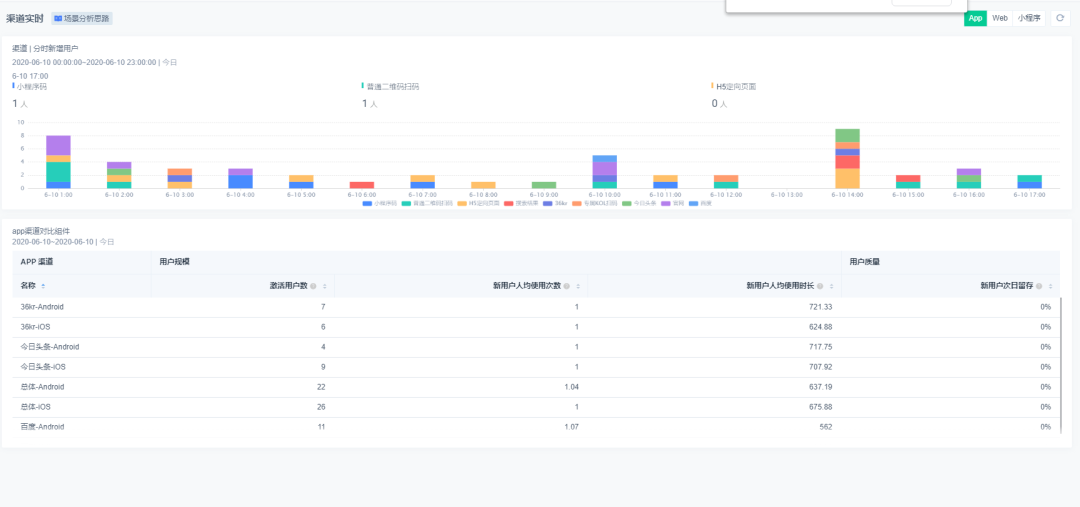This screenshot has height=507, width=1080.
Task: Sort by 新用户人均使用次数 sort arrows
Action: pyautogui.click(x=578, y=286)
